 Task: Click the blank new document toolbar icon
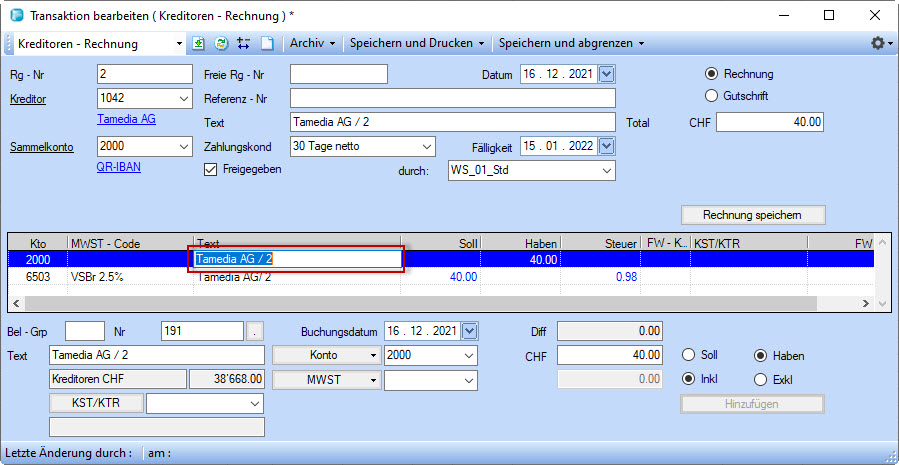click(266, 44)
